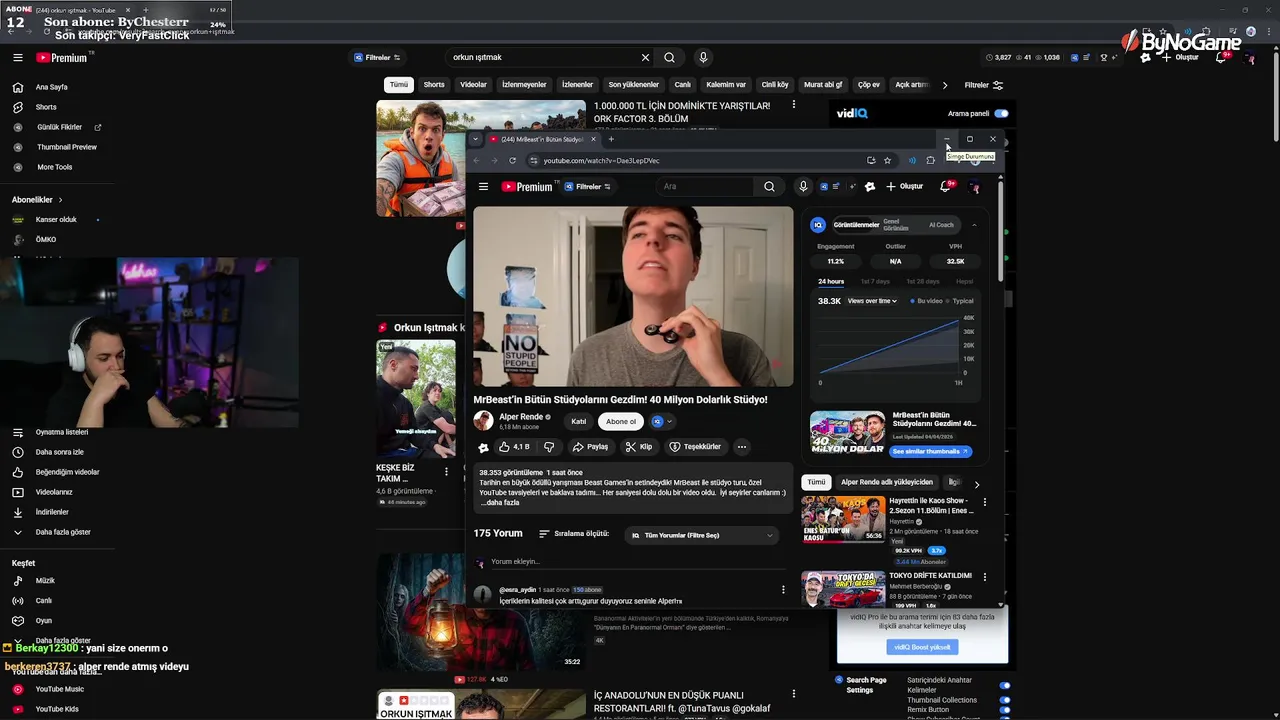This screenshot has width=1280, height=720.
Task: Open Shorts from the left sidebar
Action: [46, 107]
